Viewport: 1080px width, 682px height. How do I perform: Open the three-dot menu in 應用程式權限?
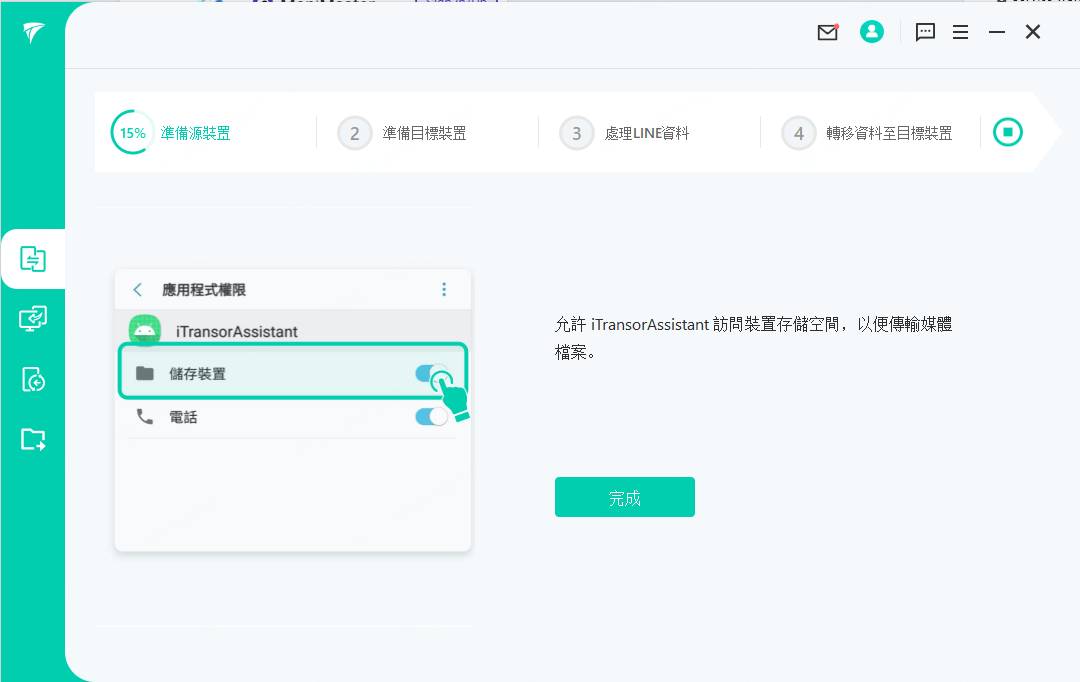point(444,289)
